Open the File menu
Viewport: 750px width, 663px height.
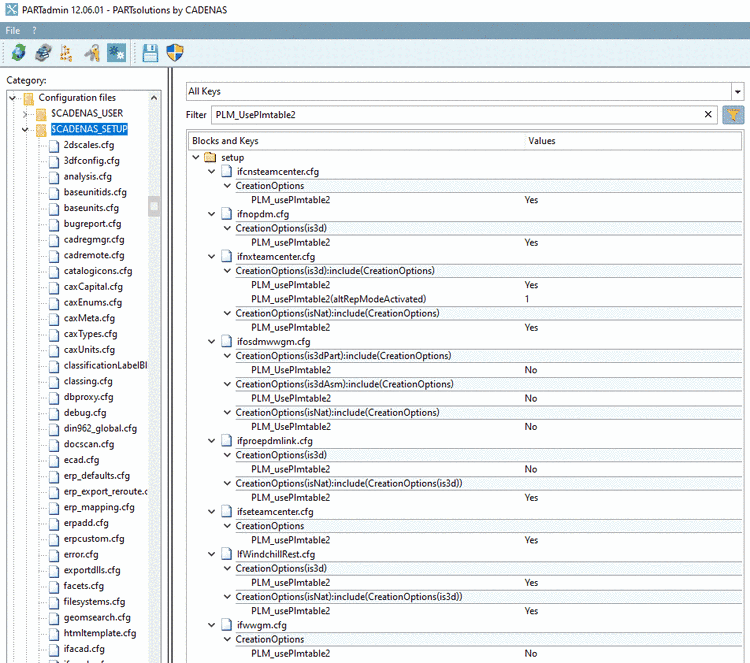click(x=13, y=31)
